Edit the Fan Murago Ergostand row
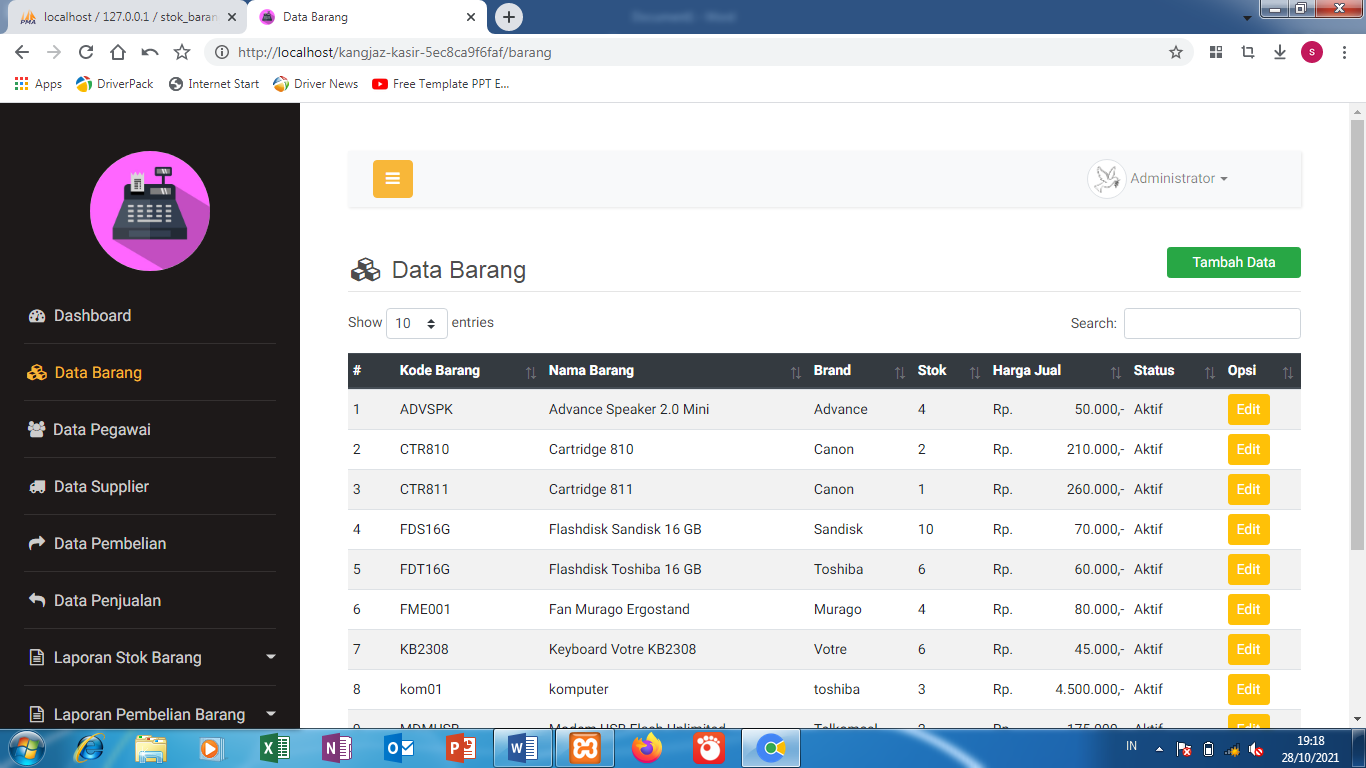Screen dimensions: 1366x768 pos(1248,610)
